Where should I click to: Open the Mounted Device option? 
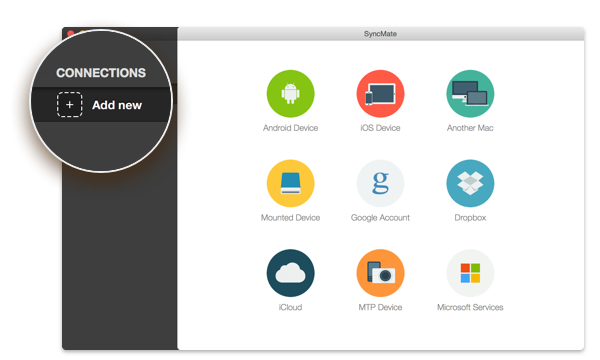click(290, 184)
